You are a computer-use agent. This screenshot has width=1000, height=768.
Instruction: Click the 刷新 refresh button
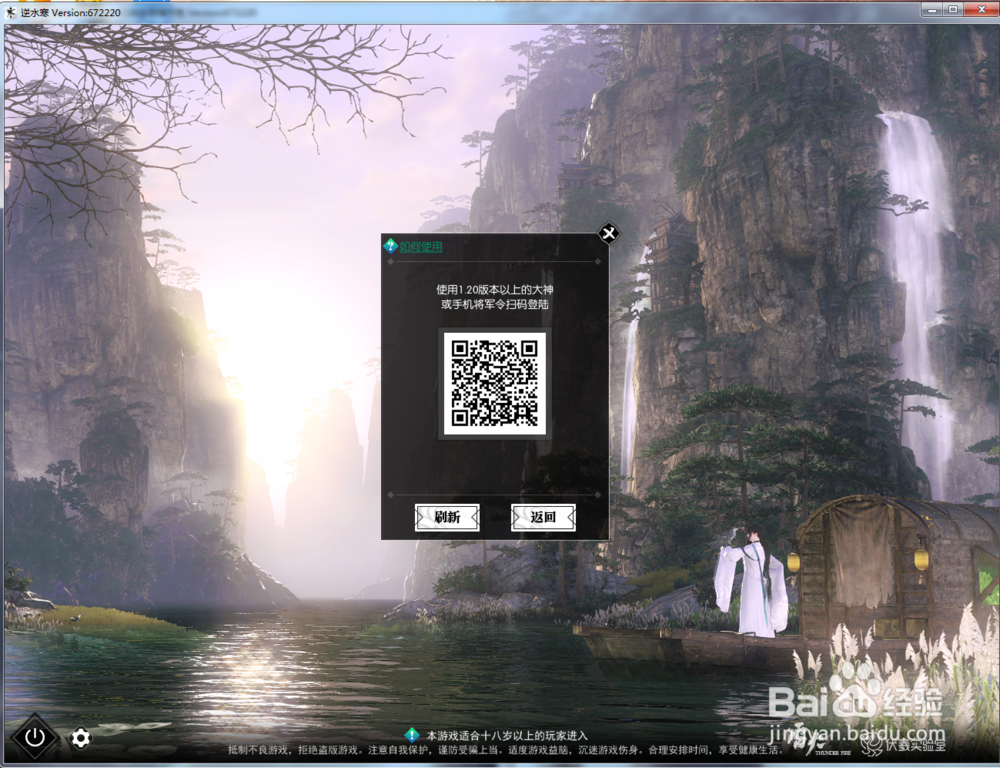pyautogui.click(x=447, y=517)
